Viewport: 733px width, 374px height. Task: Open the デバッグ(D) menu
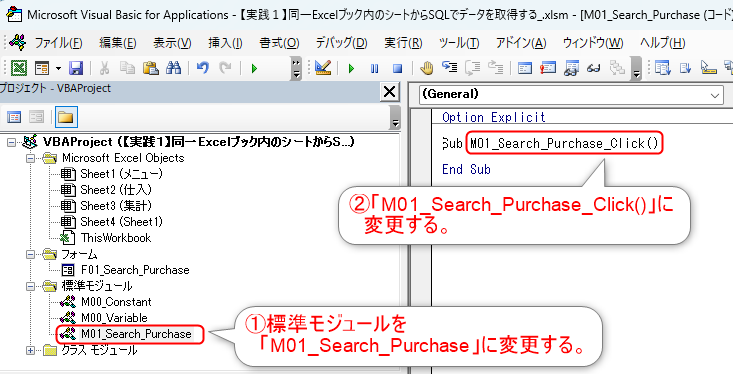point(341,43)
